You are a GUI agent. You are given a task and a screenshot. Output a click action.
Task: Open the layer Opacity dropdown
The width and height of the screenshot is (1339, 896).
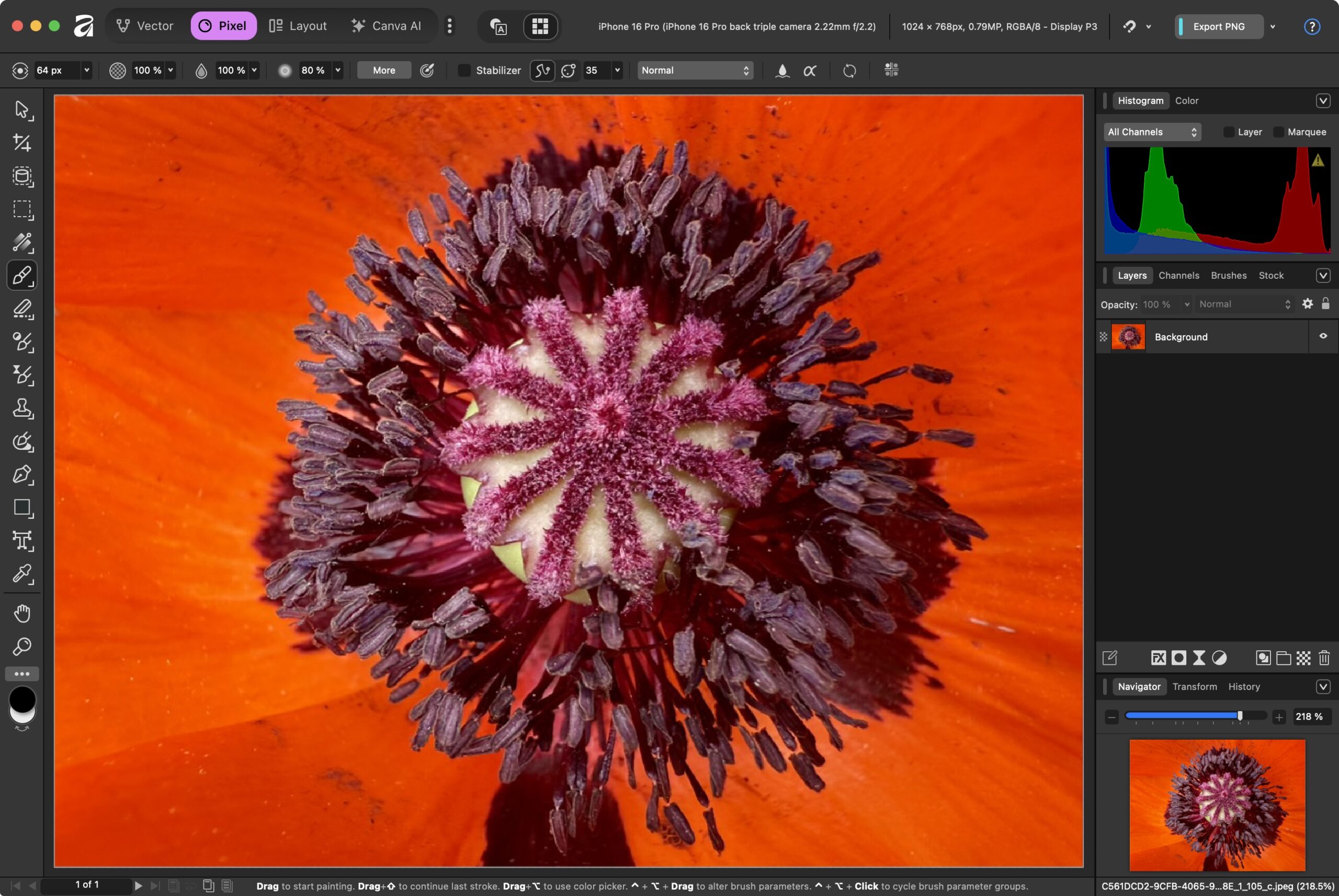[1186, 303]
